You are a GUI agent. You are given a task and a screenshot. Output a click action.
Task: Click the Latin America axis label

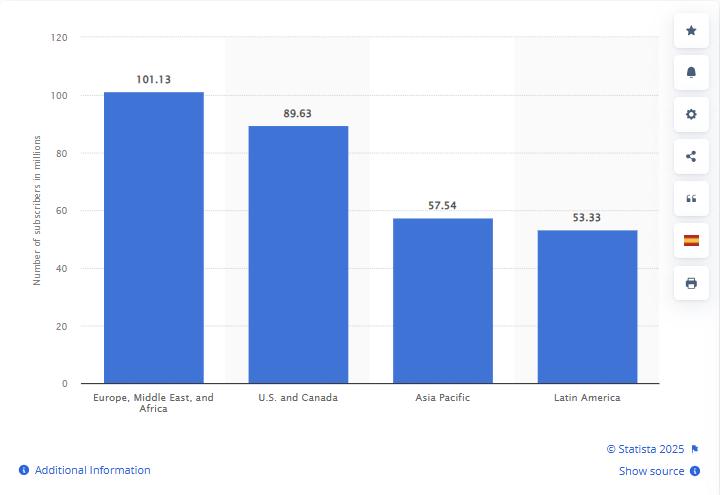pyautogui.click(x=587, y=398)
